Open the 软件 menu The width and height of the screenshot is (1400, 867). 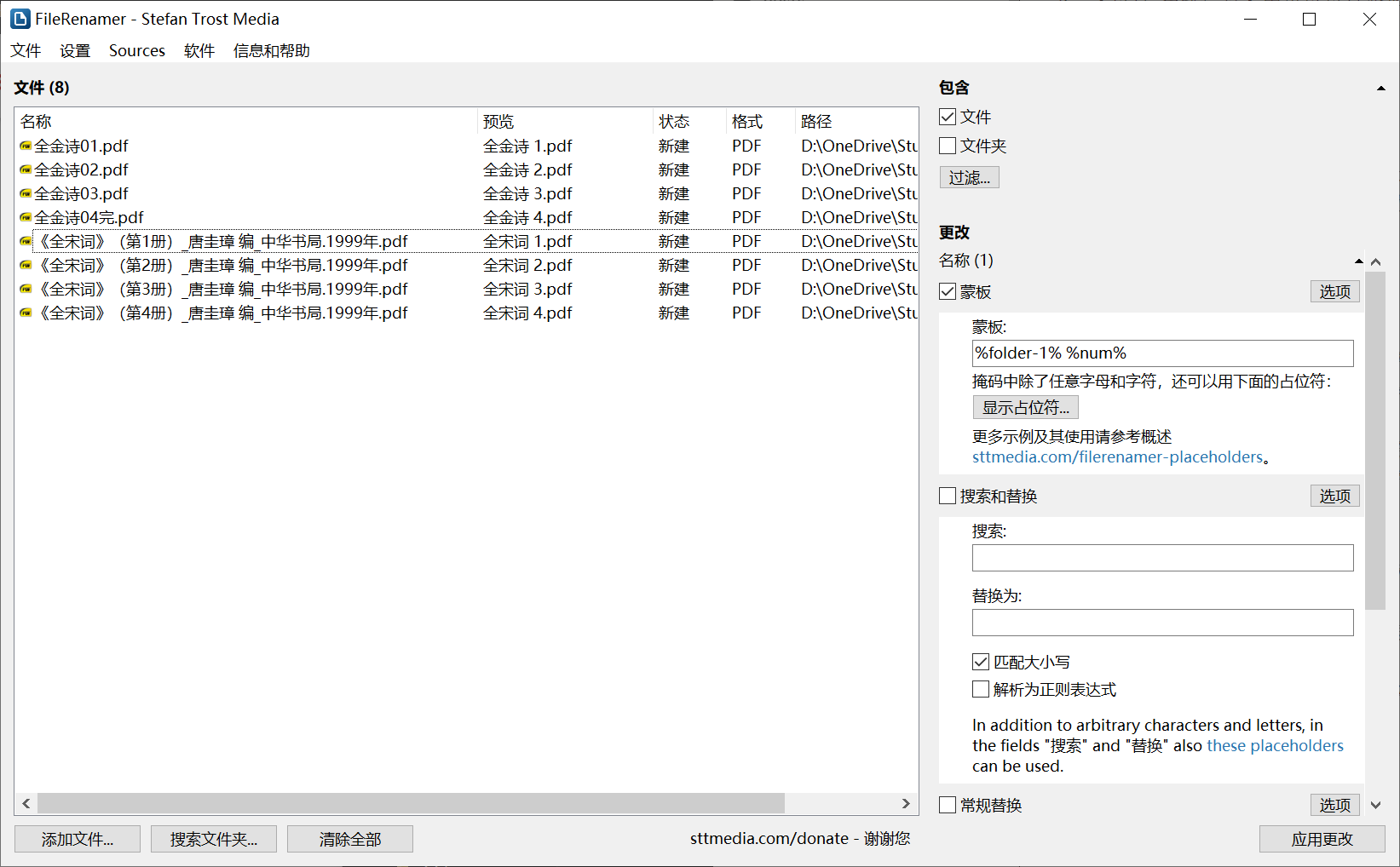(x=199, y=50)
